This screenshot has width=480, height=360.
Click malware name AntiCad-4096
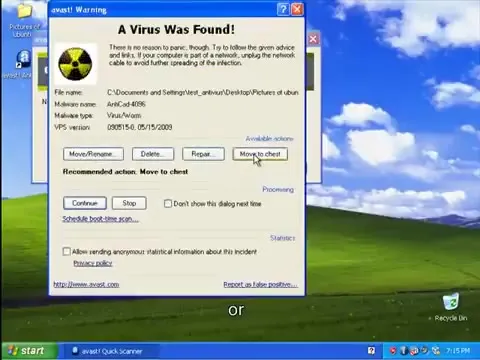click(x=126, y=104)
